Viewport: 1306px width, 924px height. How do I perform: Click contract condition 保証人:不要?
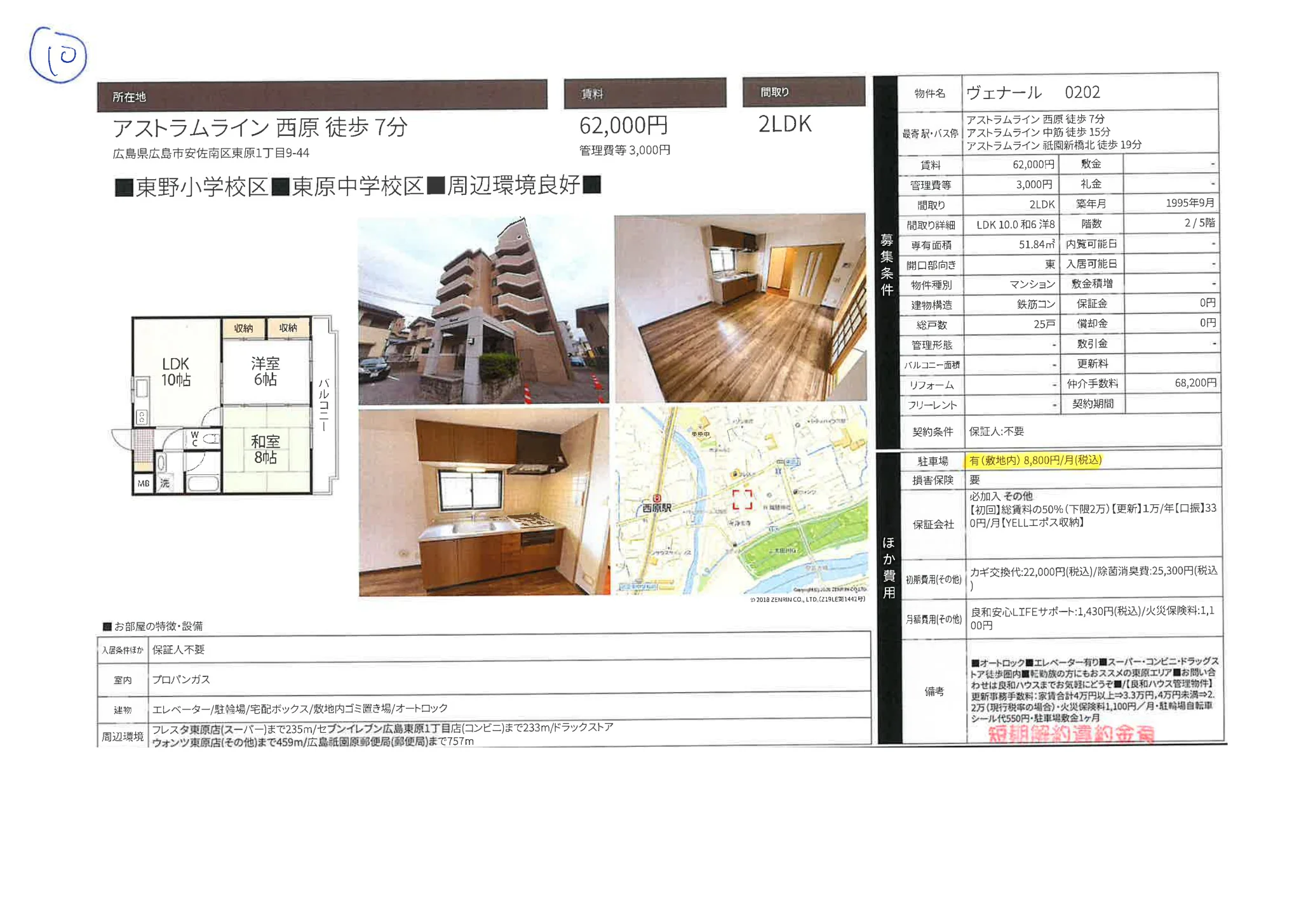[x=996, y=431]
